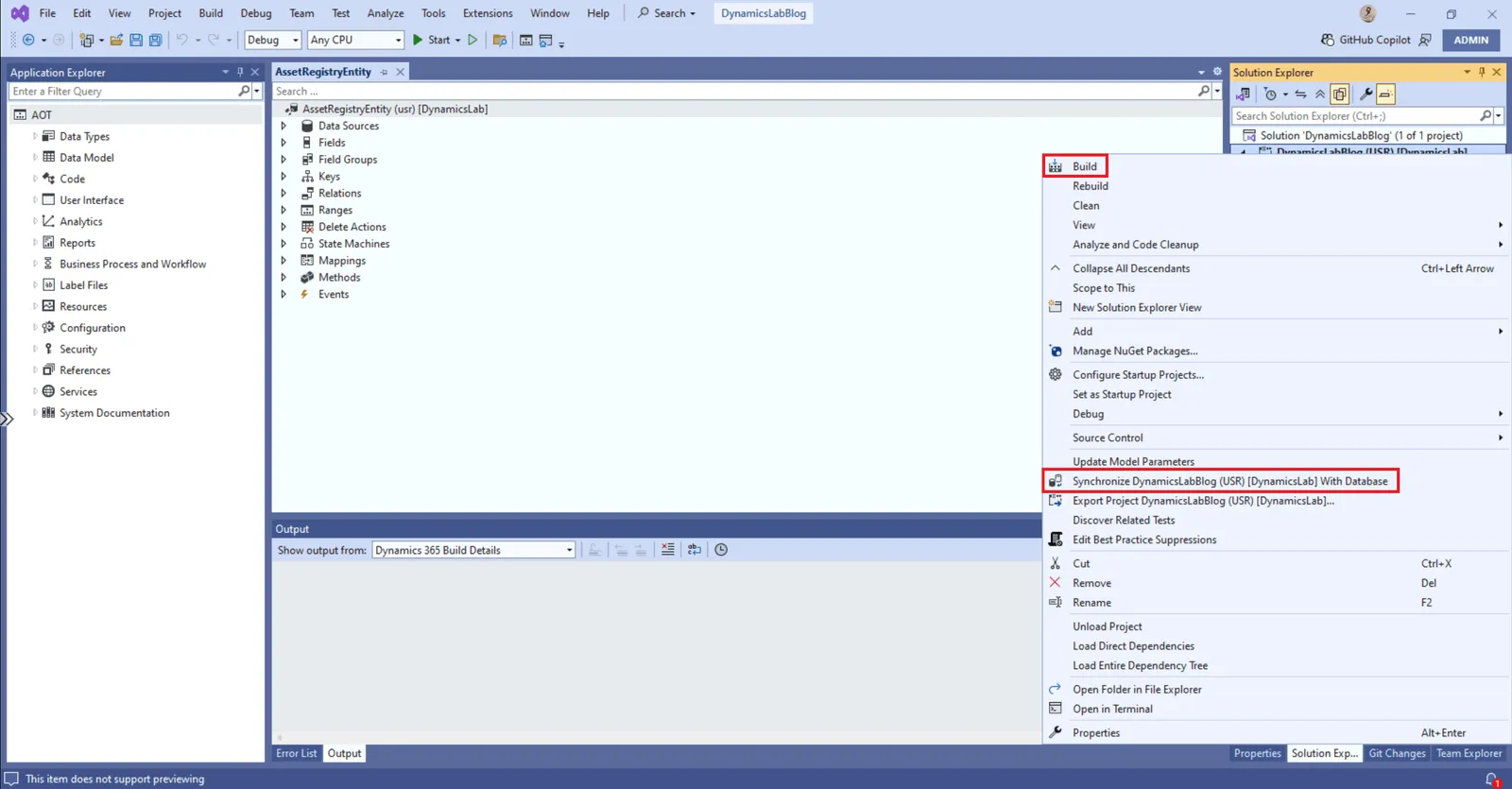
Task: Choose Export Project DynamicsLabBlog from context menu
Action: pos(1203,501)
